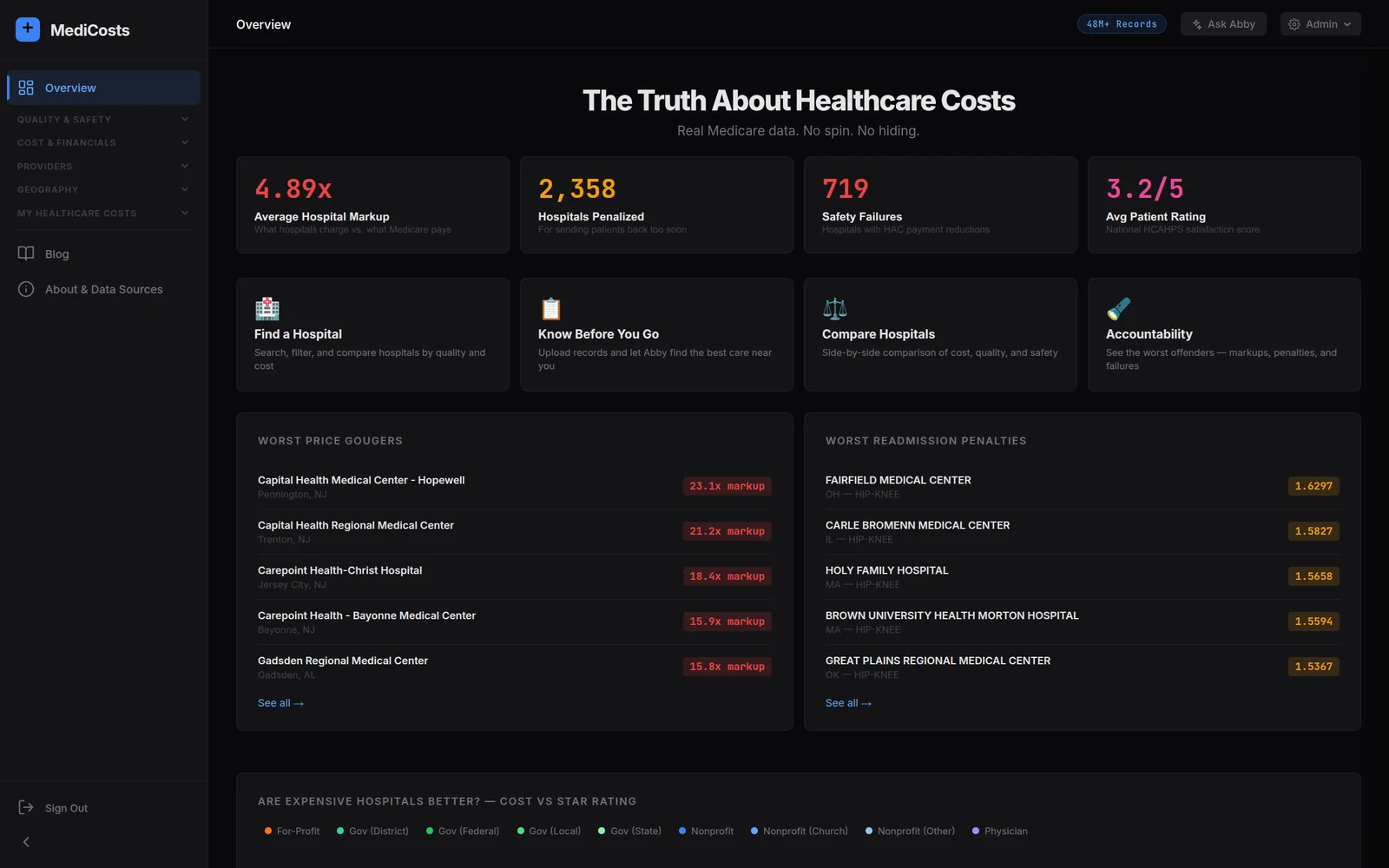
Task: Click the gear icon next to Admin
Action: tap(1294, 24)
